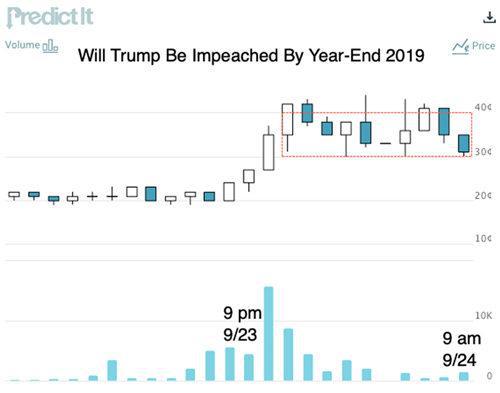Toggle the Volume chart view

tap(32, 45)
